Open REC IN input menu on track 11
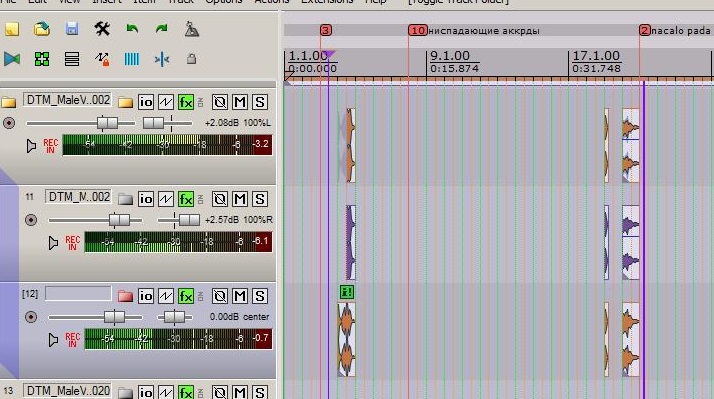Viewport: 714px width, 399px height. 72,243
